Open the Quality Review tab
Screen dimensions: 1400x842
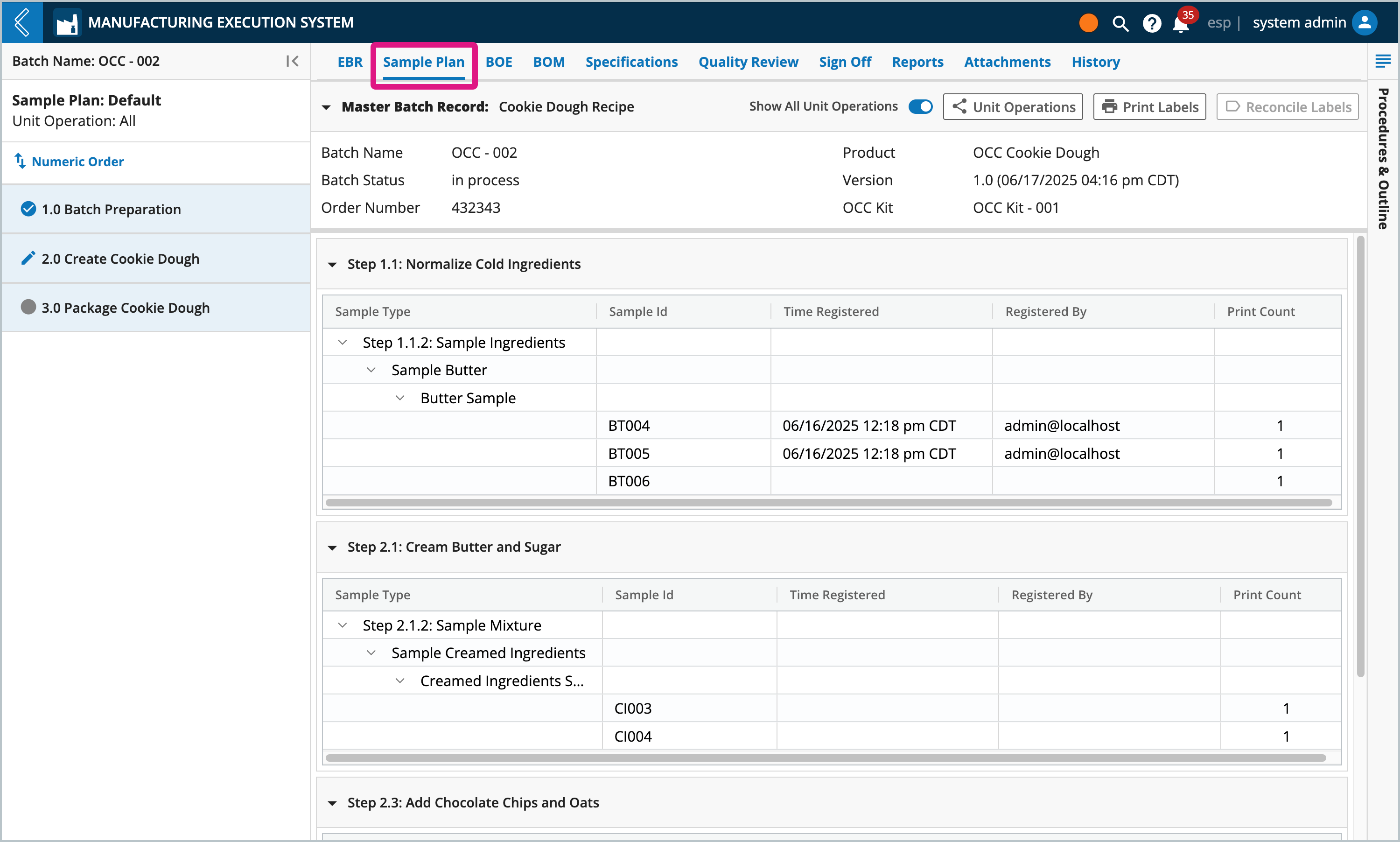(748, 62)
